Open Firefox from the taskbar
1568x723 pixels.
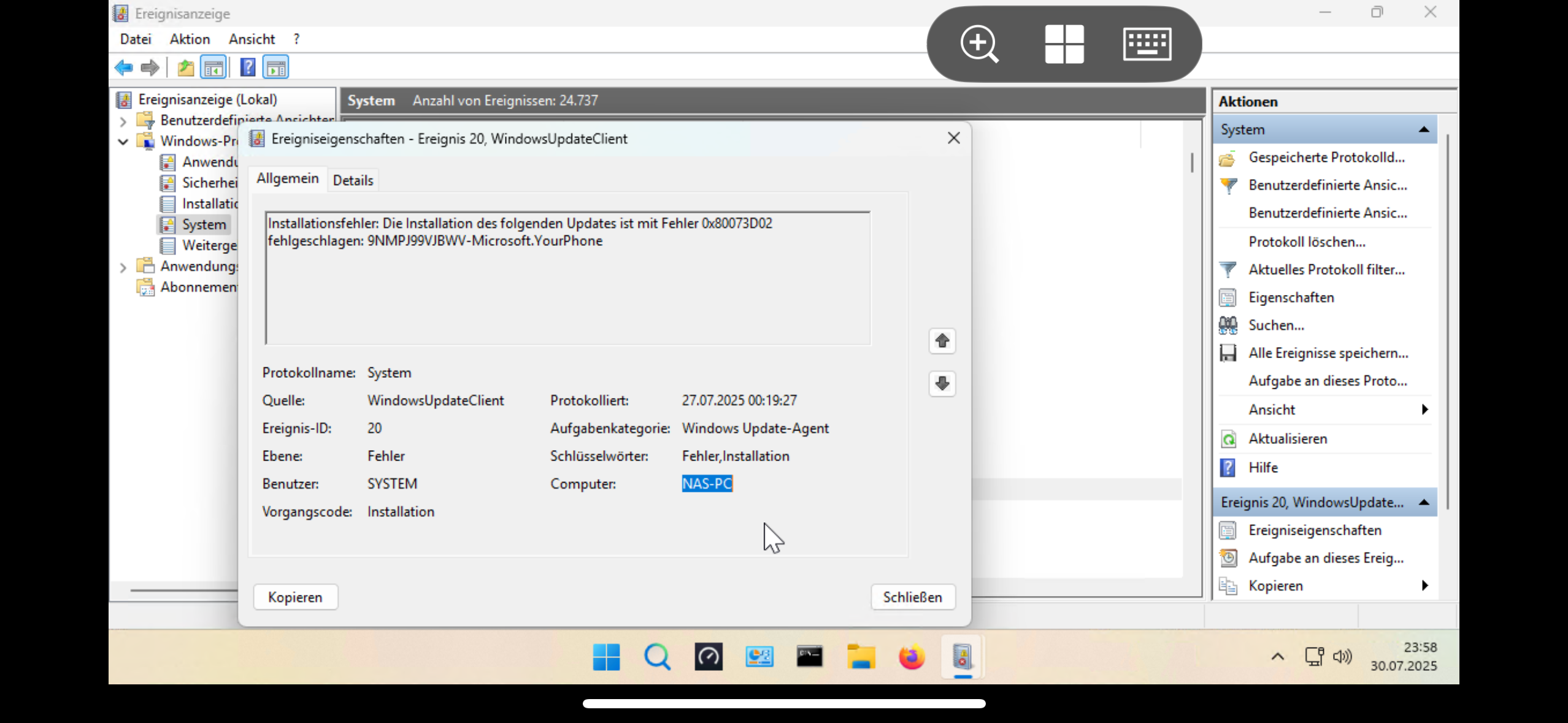point(912,657)
